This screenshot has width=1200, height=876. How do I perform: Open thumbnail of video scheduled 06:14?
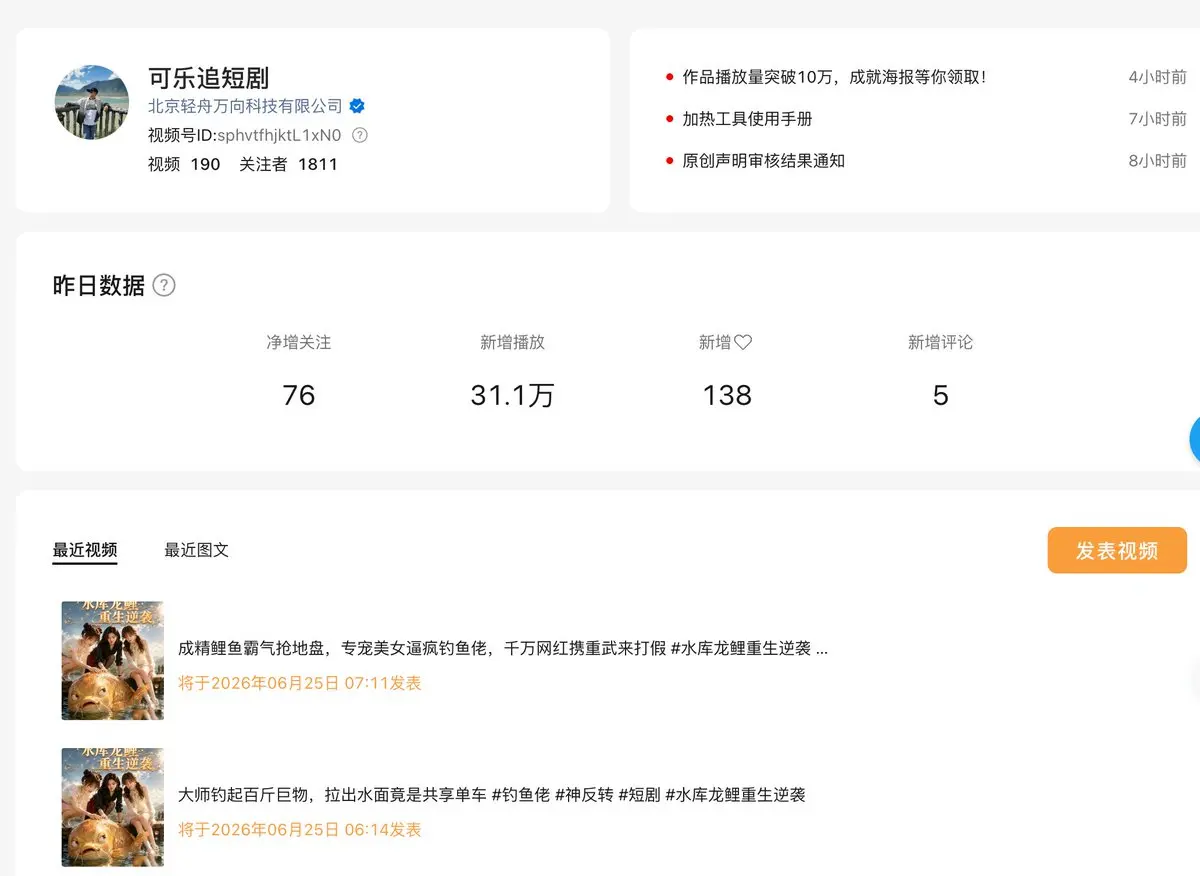pyautogui.click(x=113, y=807)
